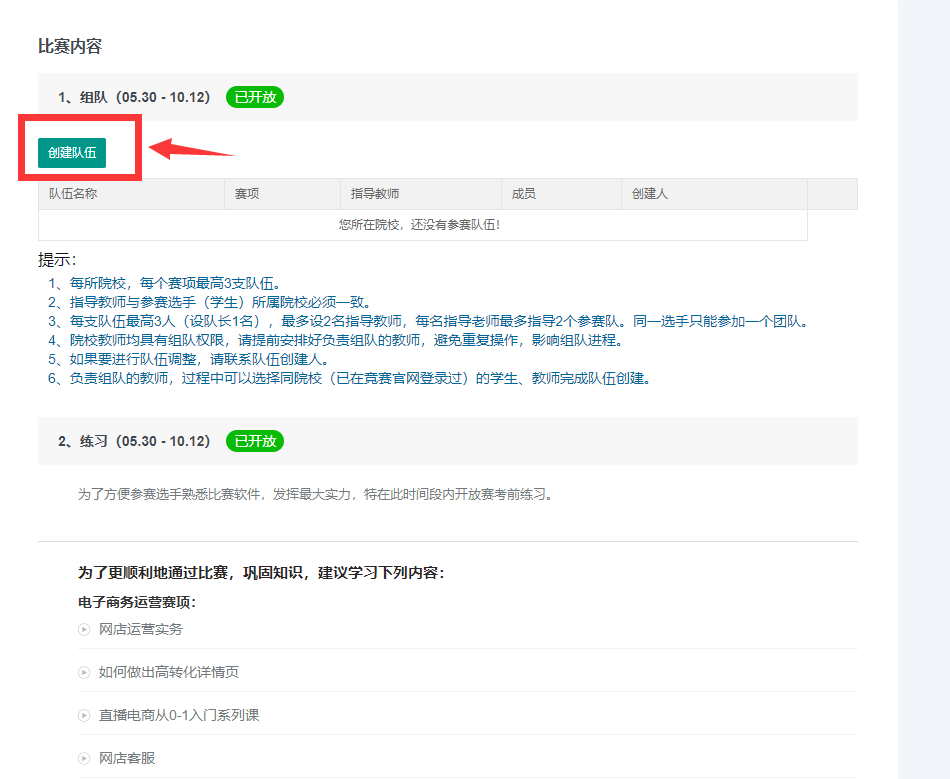Click play icon beside 如何做出高转化详情页
This screenshot has width=950, height=779.
84,672
